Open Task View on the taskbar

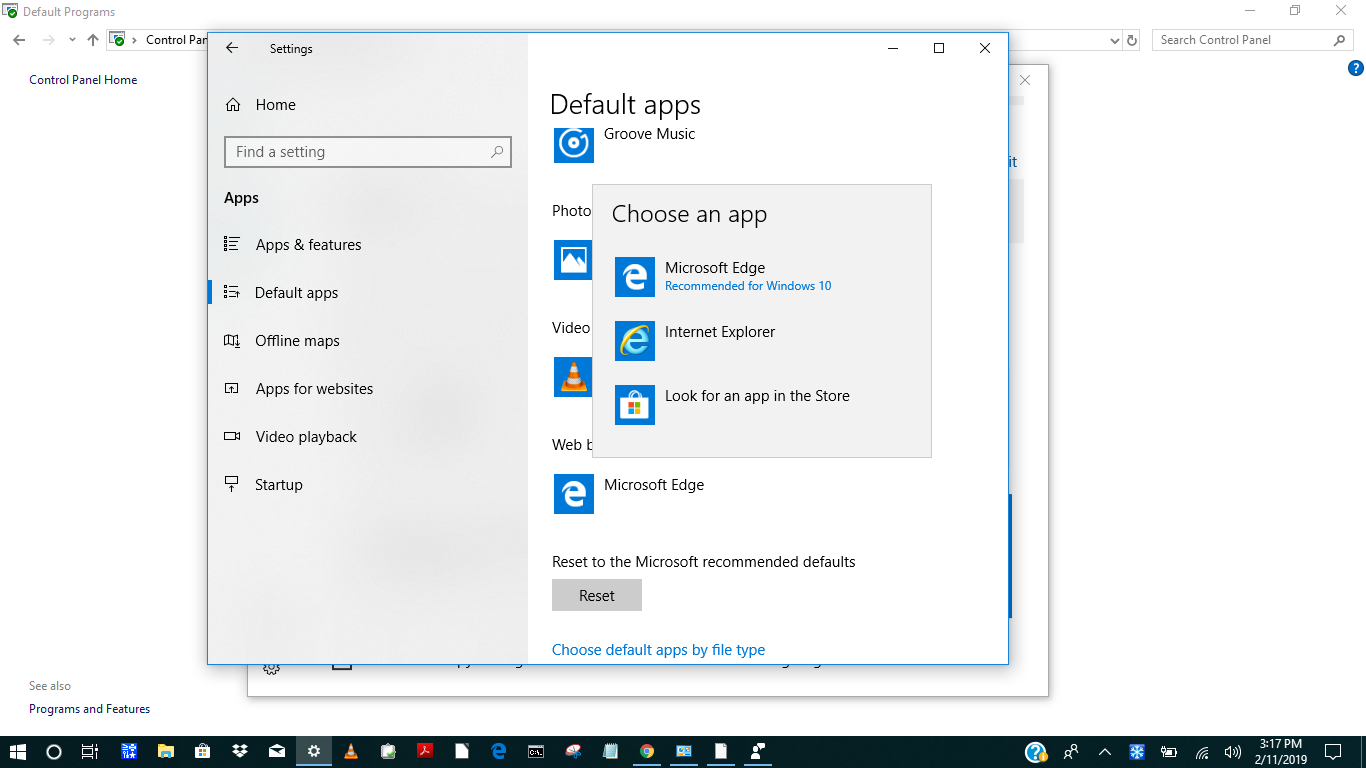(x=90, y=751)
